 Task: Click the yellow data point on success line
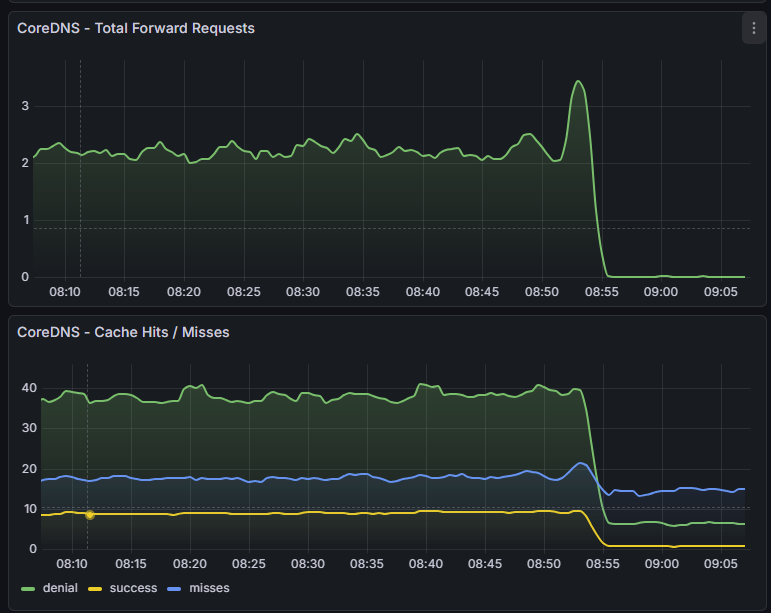coord(89,515)
